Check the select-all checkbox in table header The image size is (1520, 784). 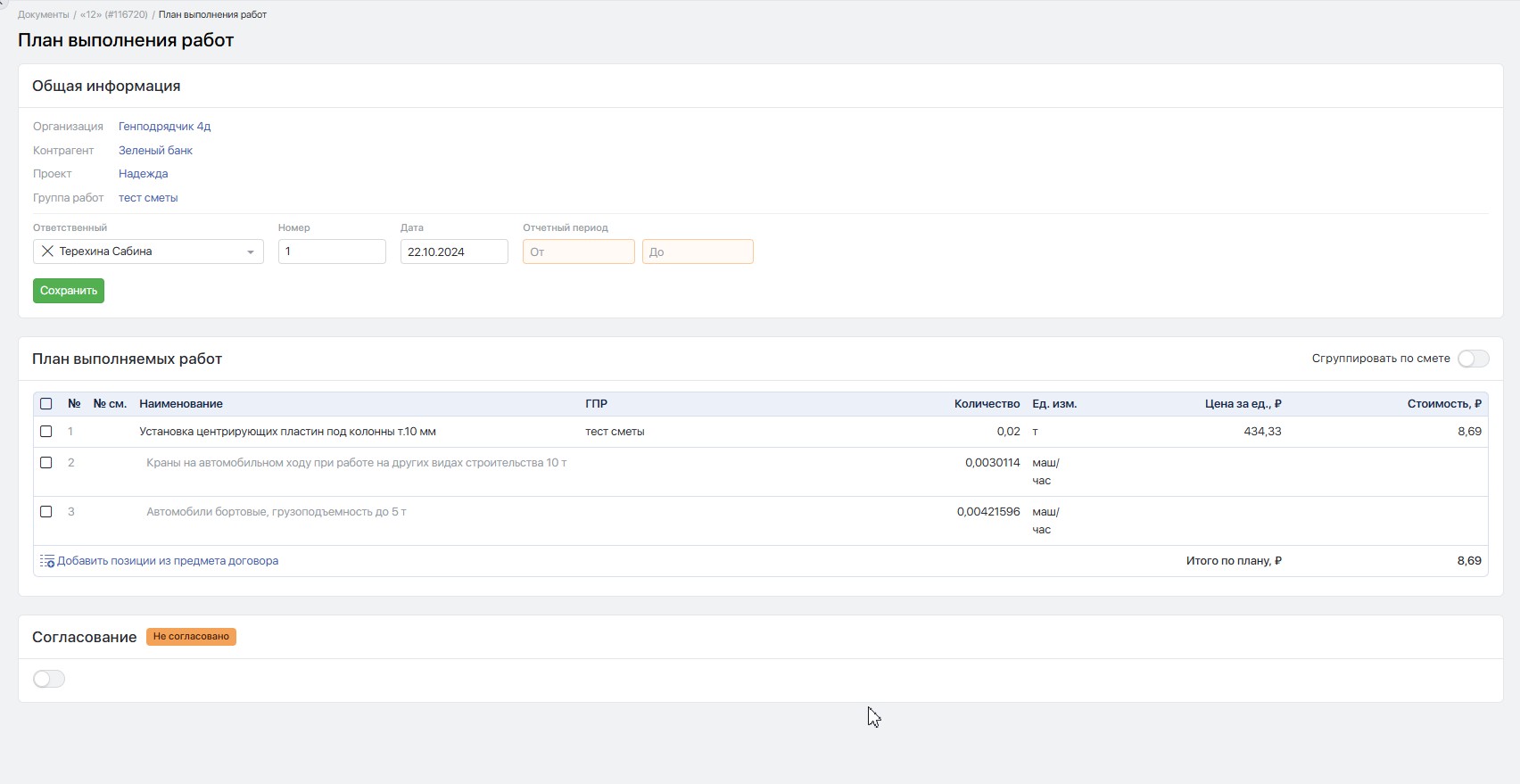click(46, 404)
